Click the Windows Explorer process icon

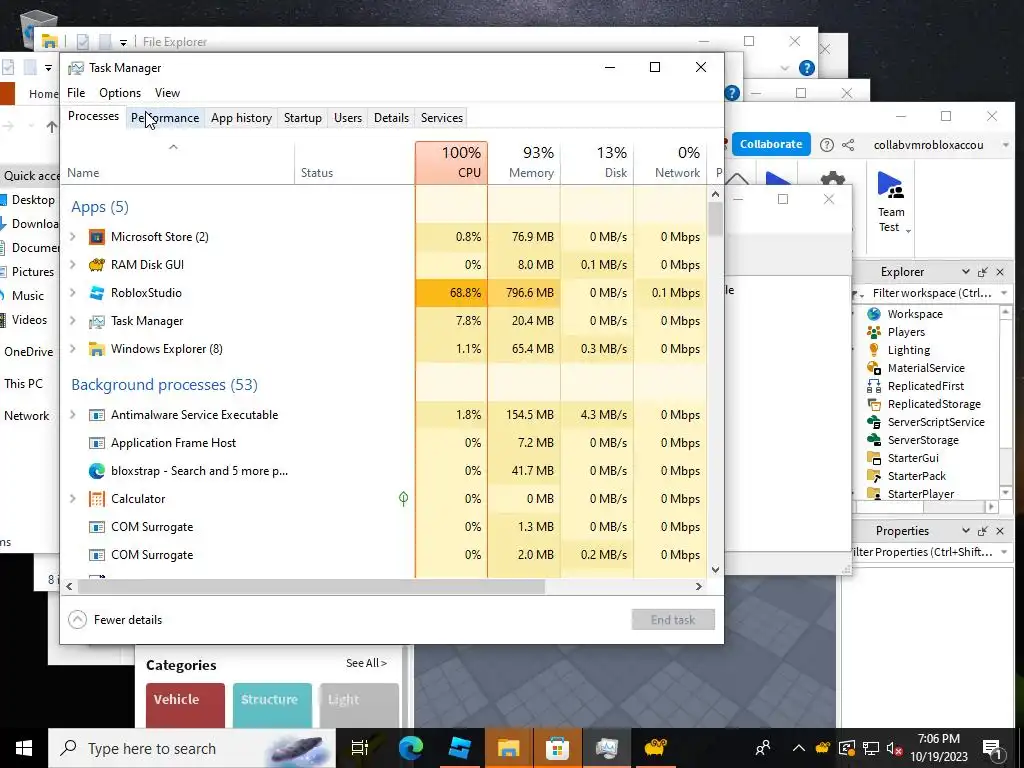(x=97, y=349)
